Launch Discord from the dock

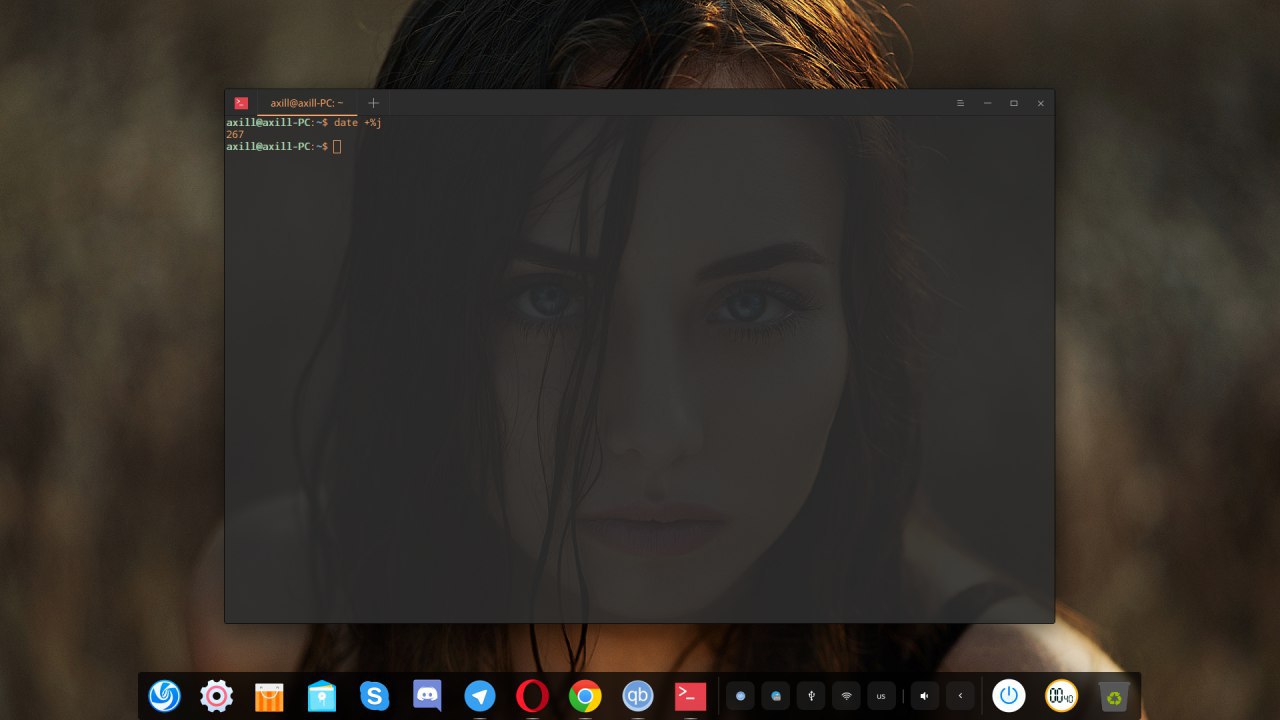coord(427,695)
